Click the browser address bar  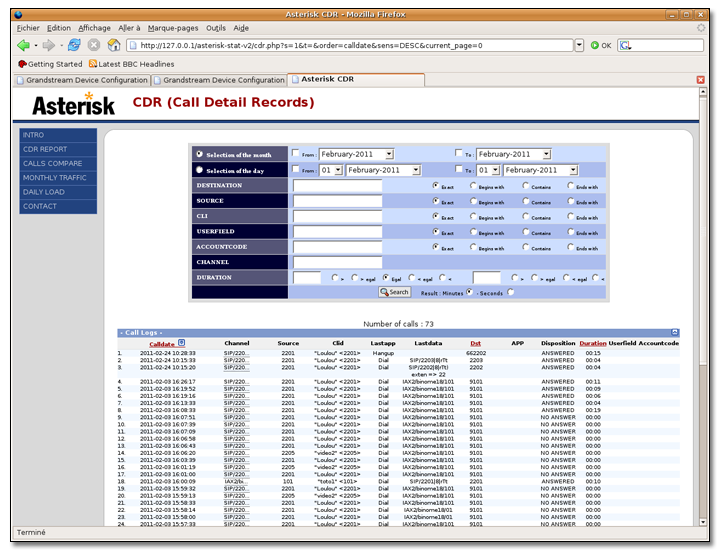tap(349, 46)
